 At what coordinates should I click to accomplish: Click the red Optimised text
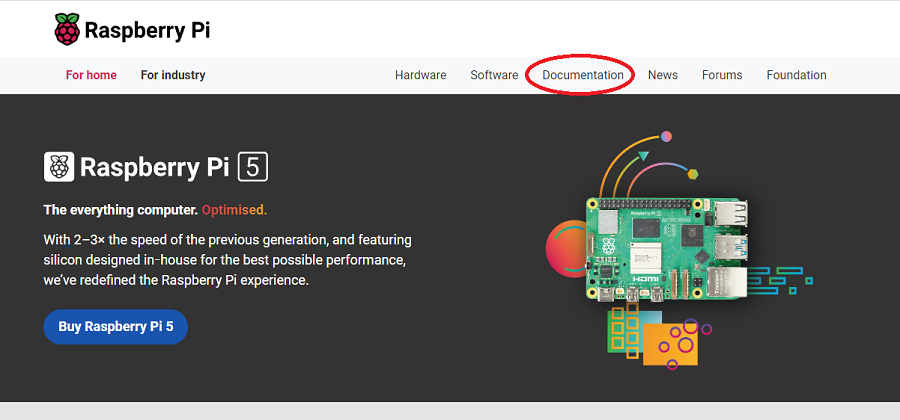click(234, 210)
